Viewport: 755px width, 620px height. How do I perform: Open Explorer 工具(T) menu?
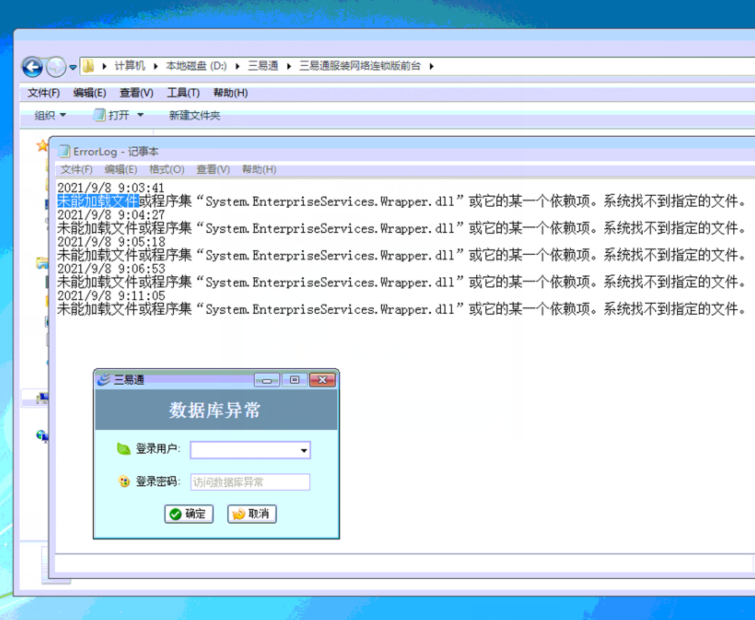[x=183, y=93]
